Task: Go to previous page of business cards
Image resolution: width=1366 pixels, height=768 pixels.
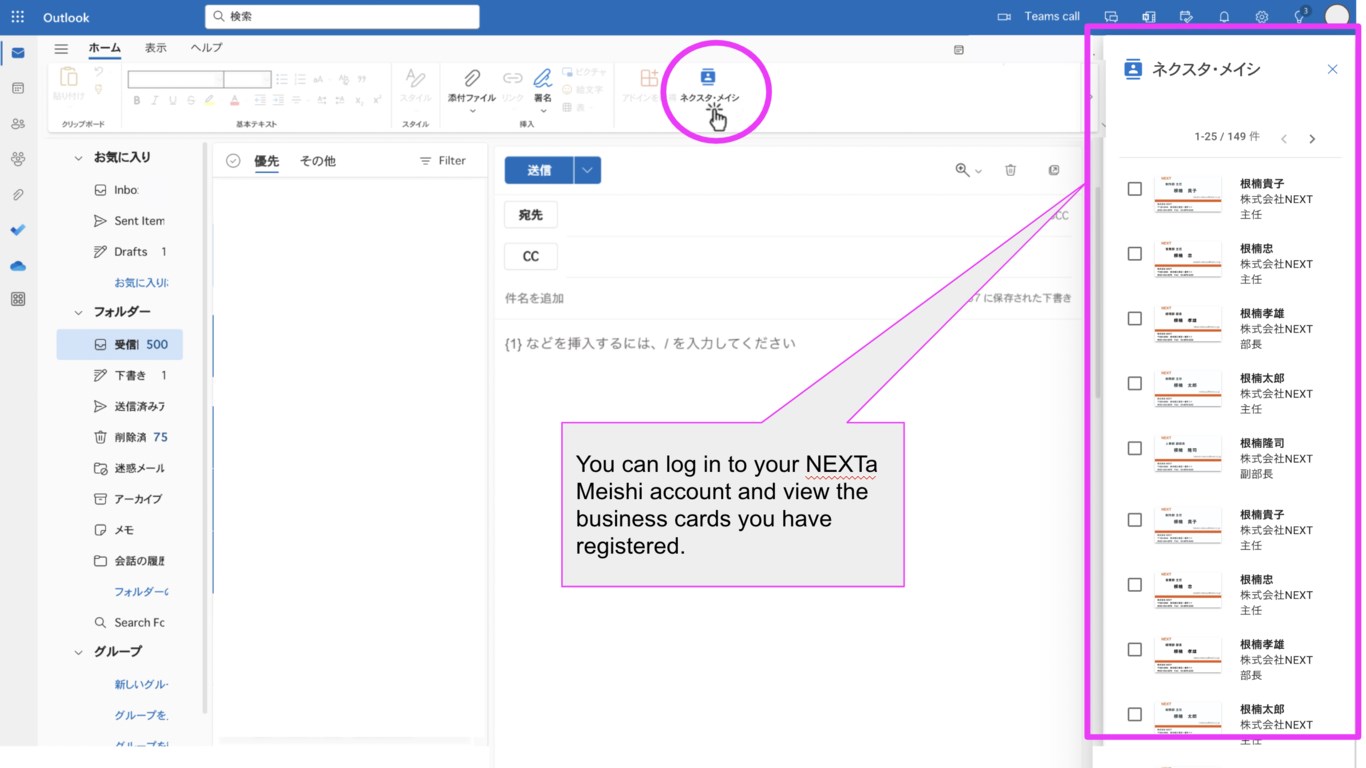Action: [x=1284, y=139]
